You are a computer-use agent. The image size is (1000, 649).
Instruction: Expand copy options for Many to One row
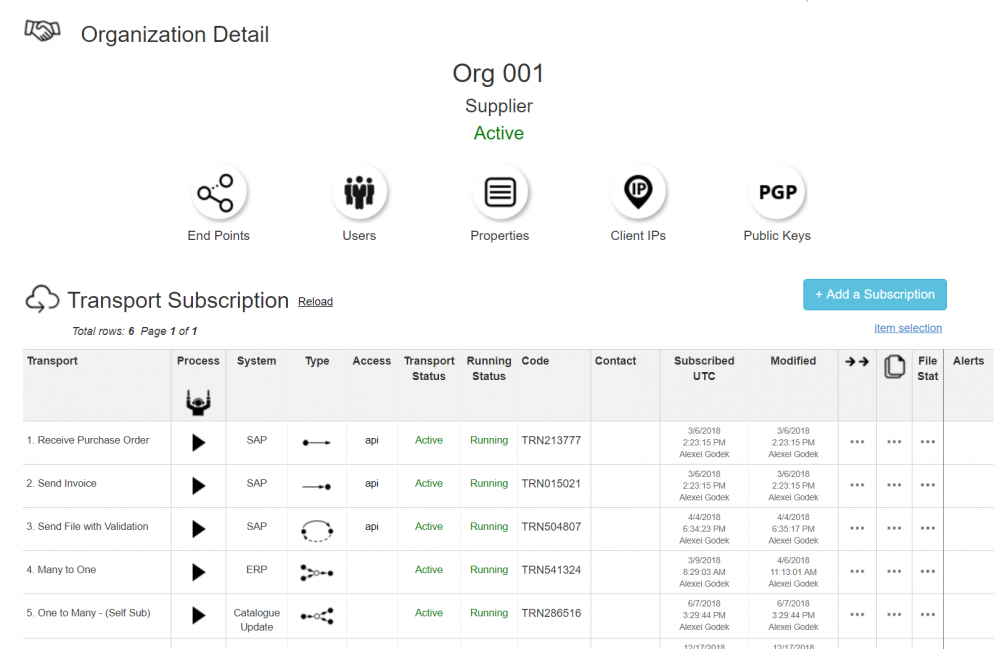894,571
